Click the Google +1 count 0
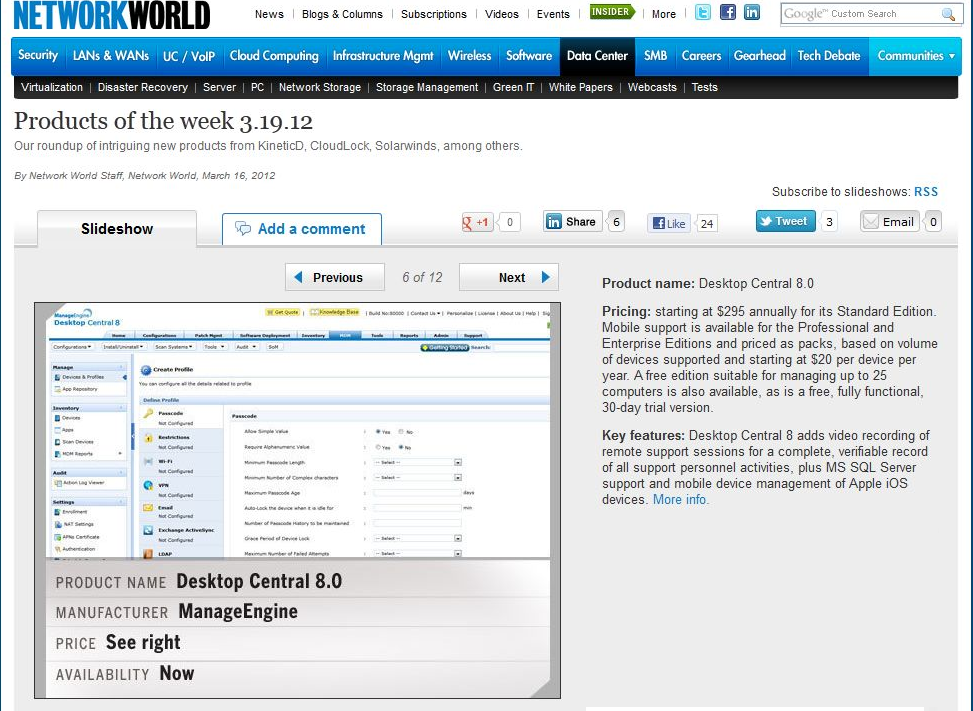The image size is (973, 711). 509,222
